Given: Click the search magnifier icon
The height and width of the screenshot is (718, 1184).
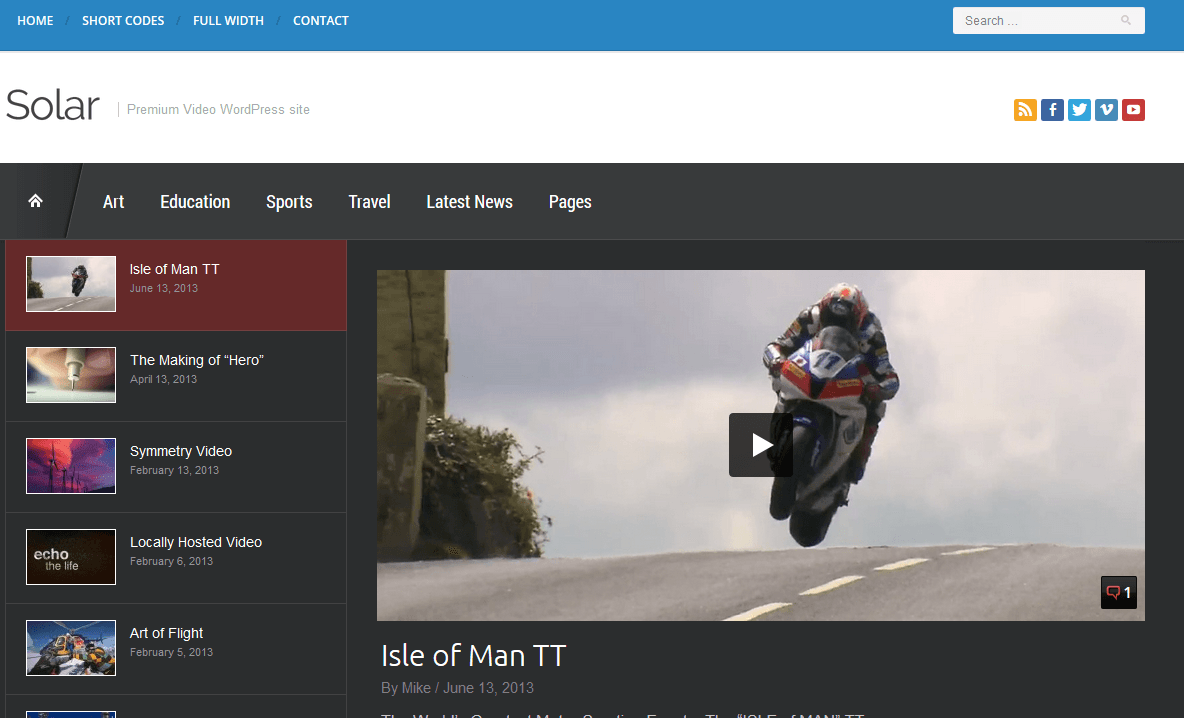Looking at the screenshot, I should (1125, 20).
